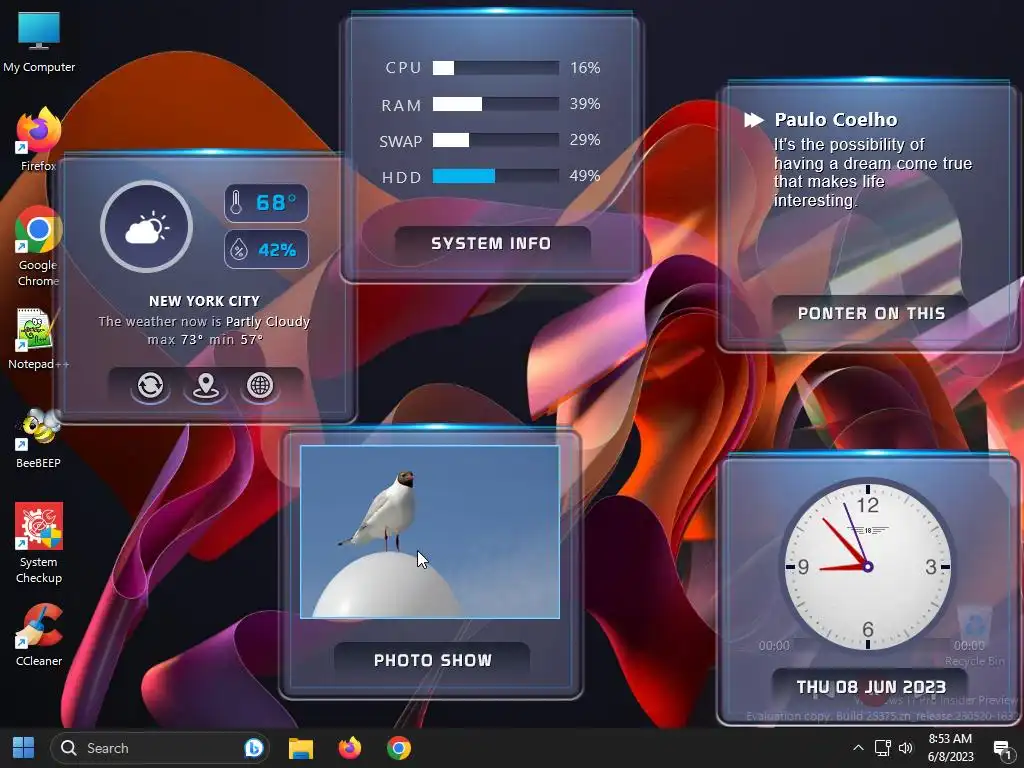Click the weather refresh icon
The image size is (1024, 768).
tap(151, 385)
